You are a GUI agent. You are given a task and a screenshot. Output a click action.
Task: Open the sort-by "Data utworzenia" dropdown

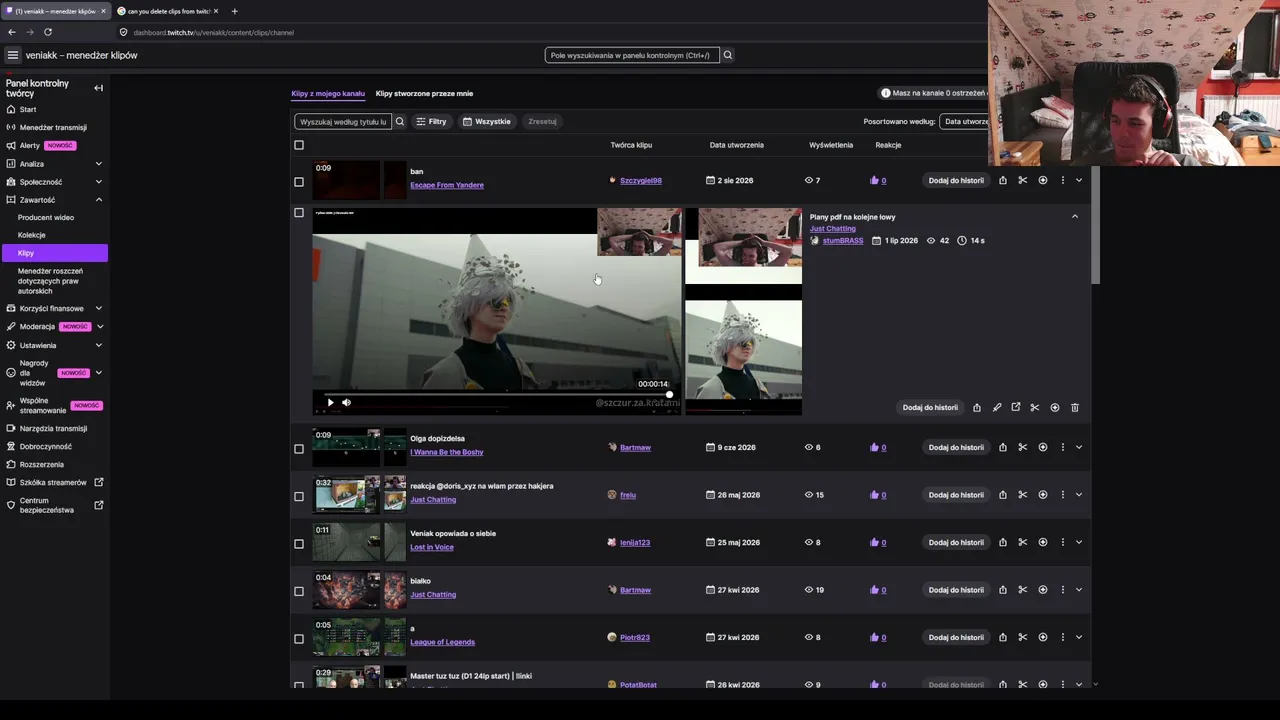[965, 121]
